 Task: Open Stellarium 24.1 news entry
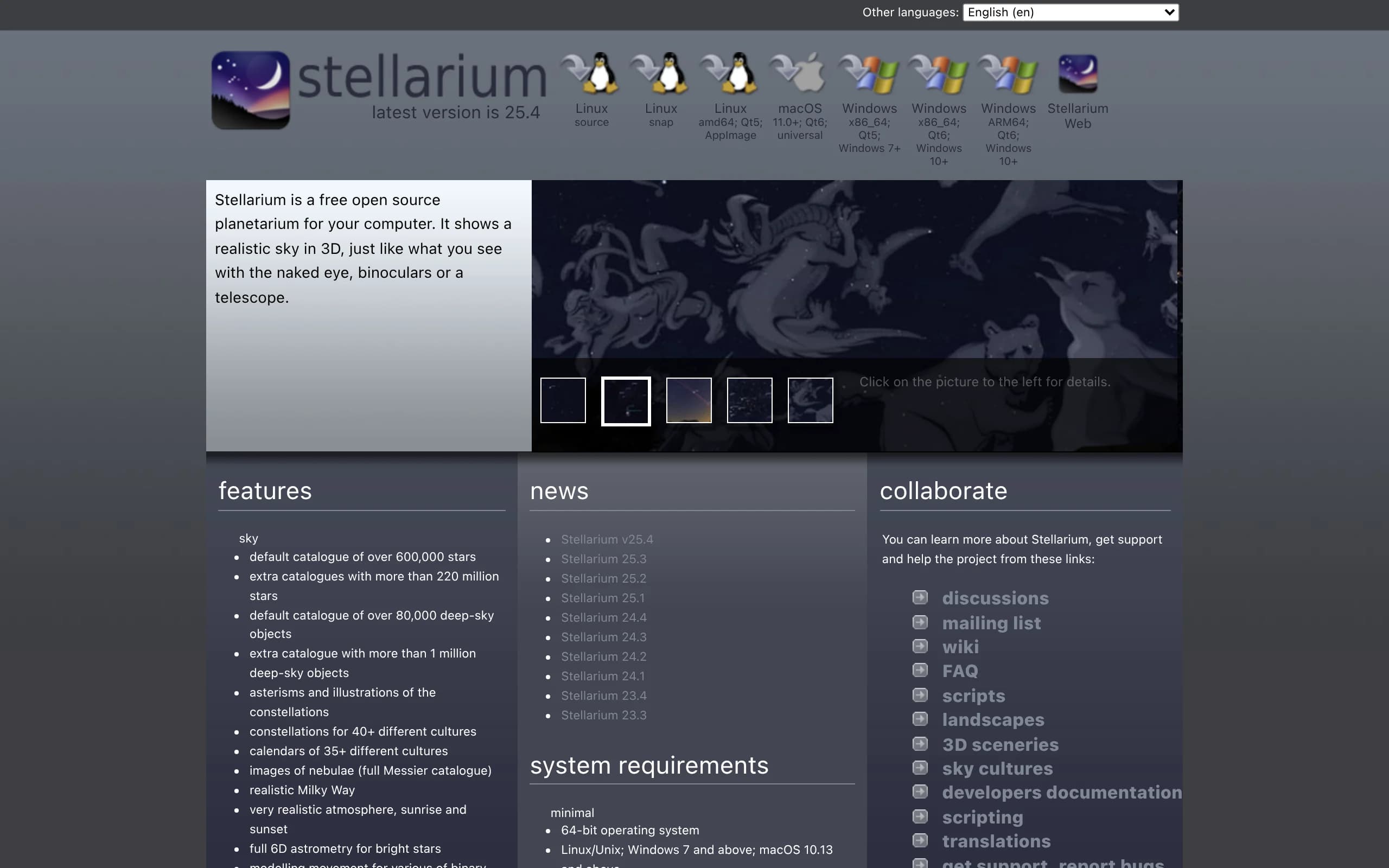coord(603,676)
